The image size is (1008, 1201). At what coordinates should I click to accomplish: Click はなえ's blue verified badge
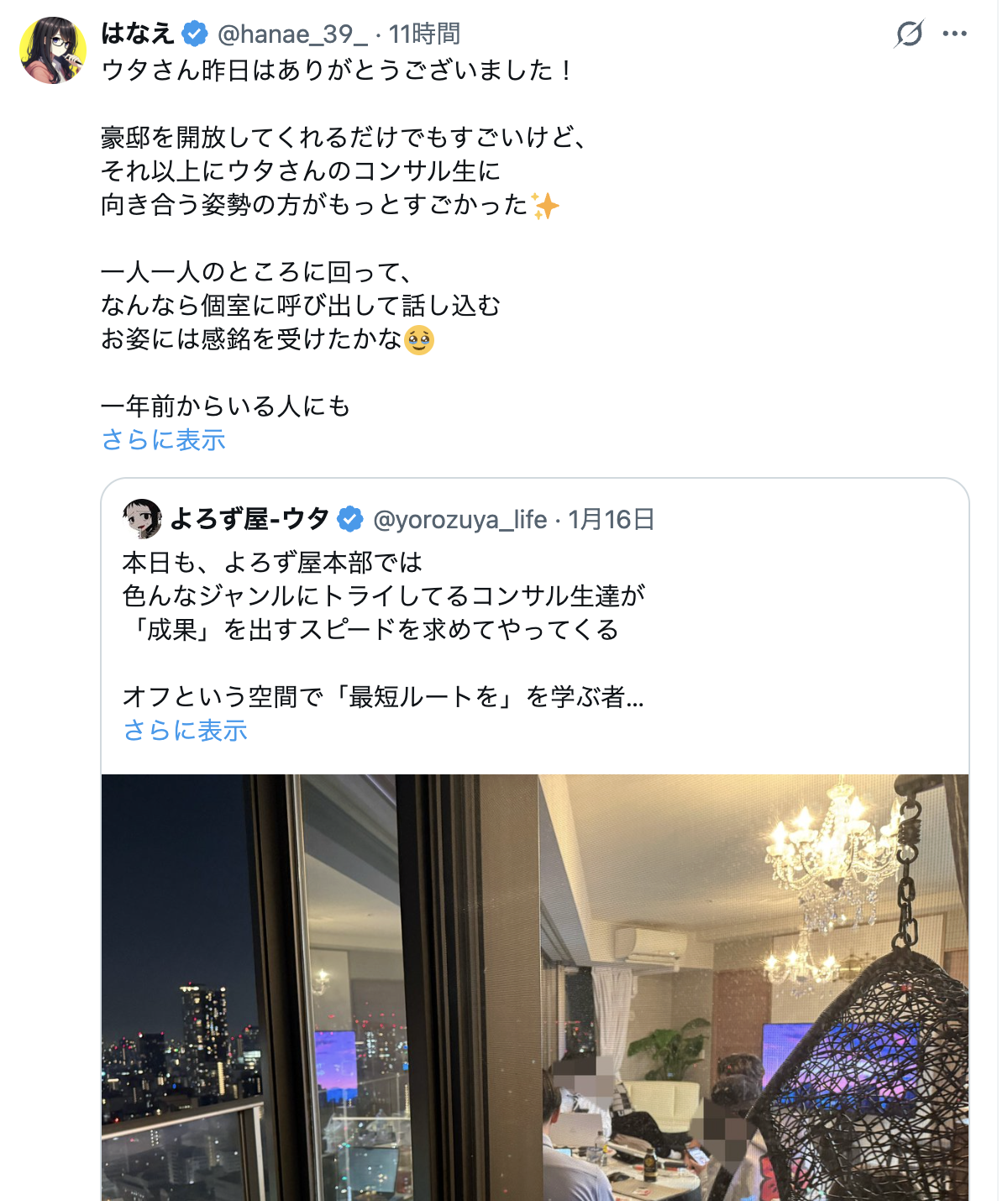pyautogui.click(x=195, y=34)
